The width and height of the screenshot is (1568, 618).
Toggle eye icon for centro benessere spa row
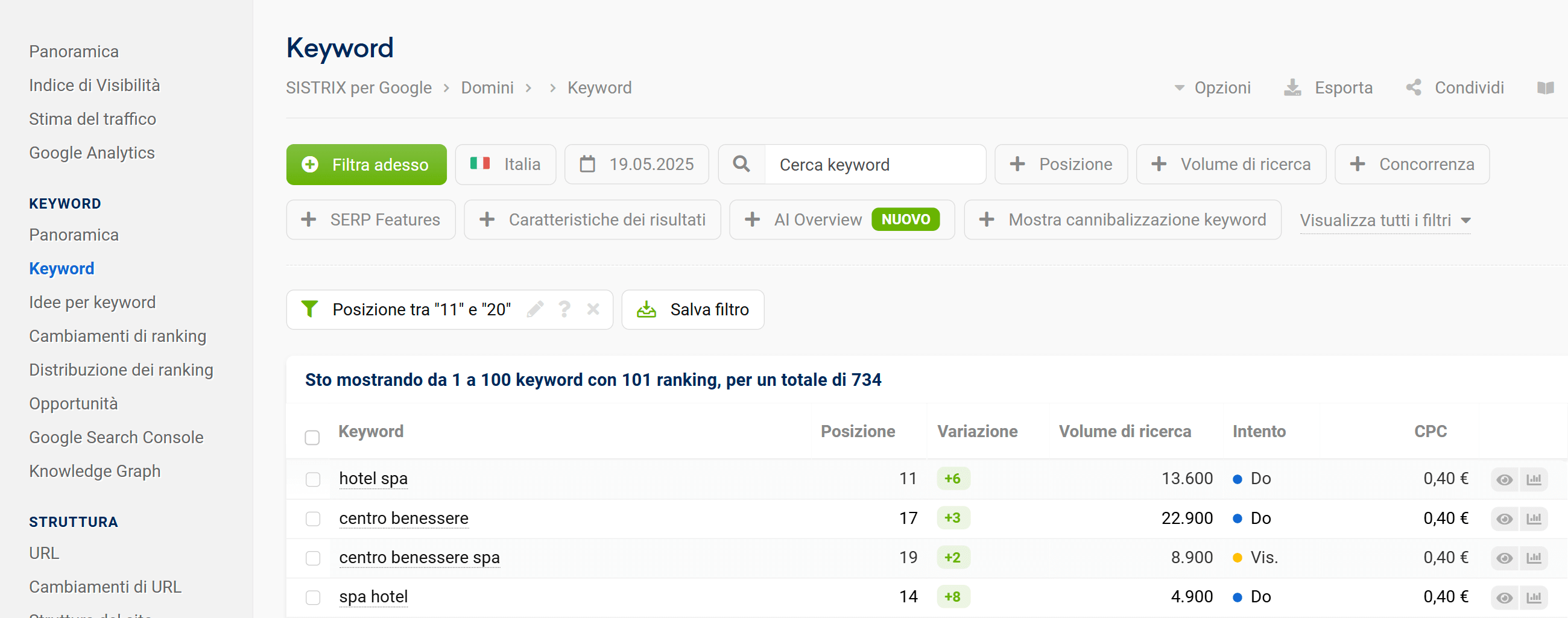1505,558
